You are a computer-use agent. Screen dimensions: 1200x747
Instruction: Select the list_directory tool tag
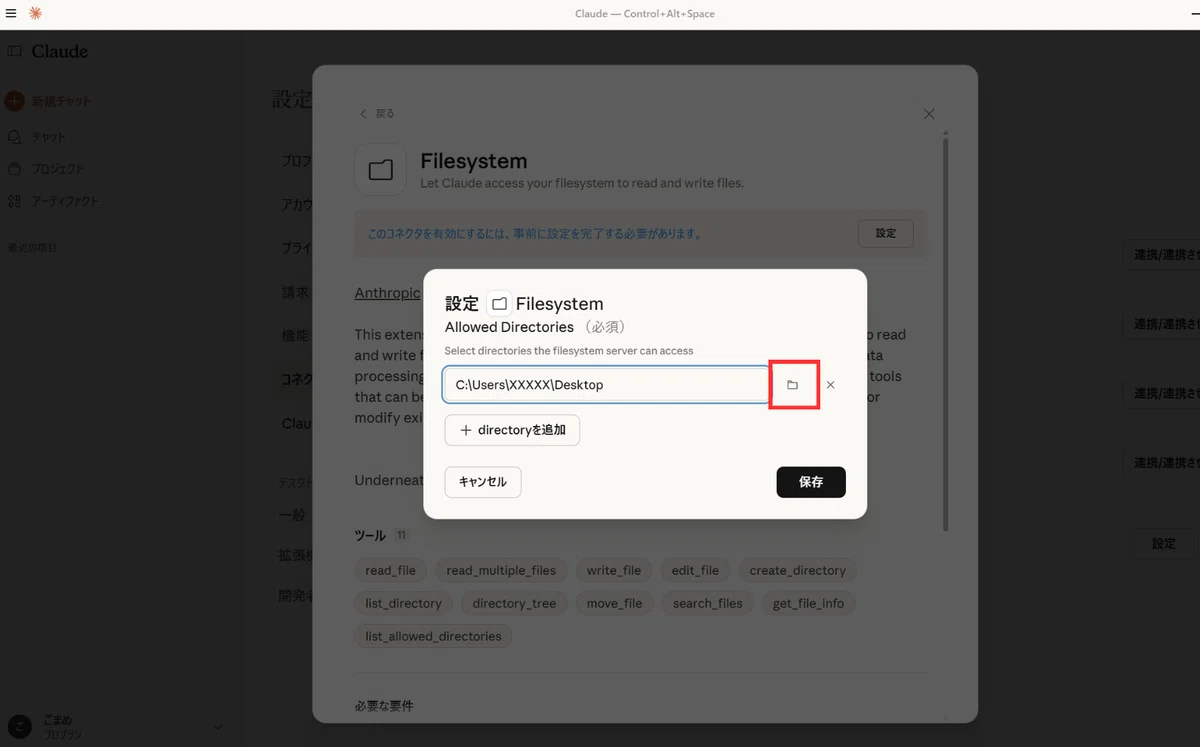click(403, 603)
